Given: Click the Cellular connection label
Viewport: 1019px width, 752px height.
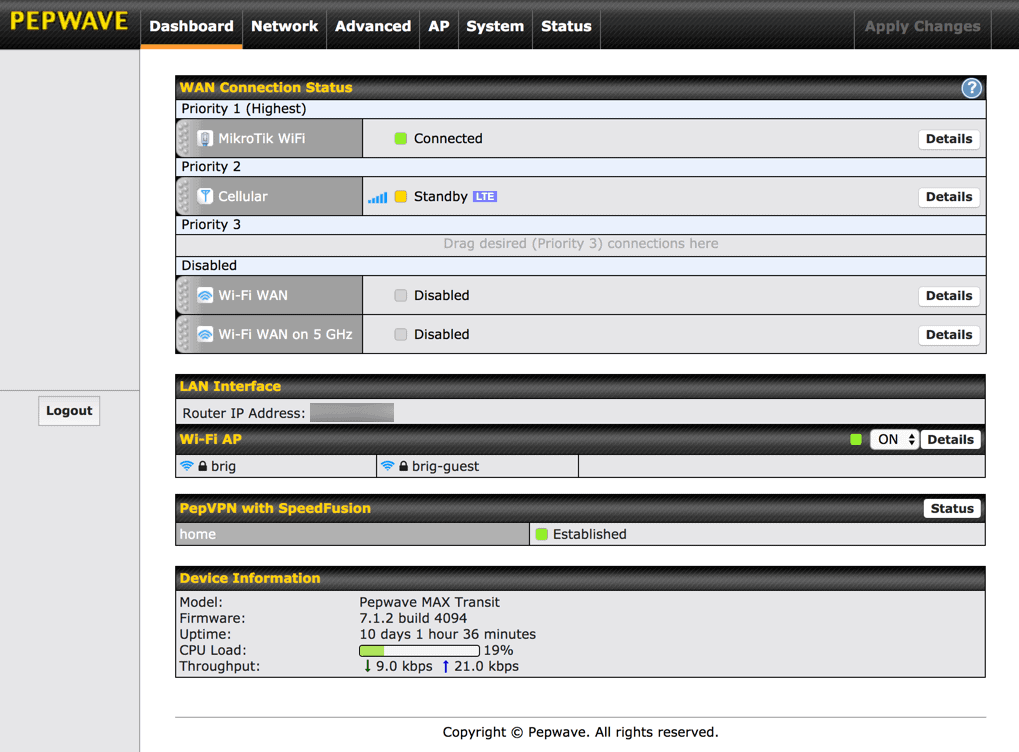Looking at the screenshot, I should click(242, 196).
